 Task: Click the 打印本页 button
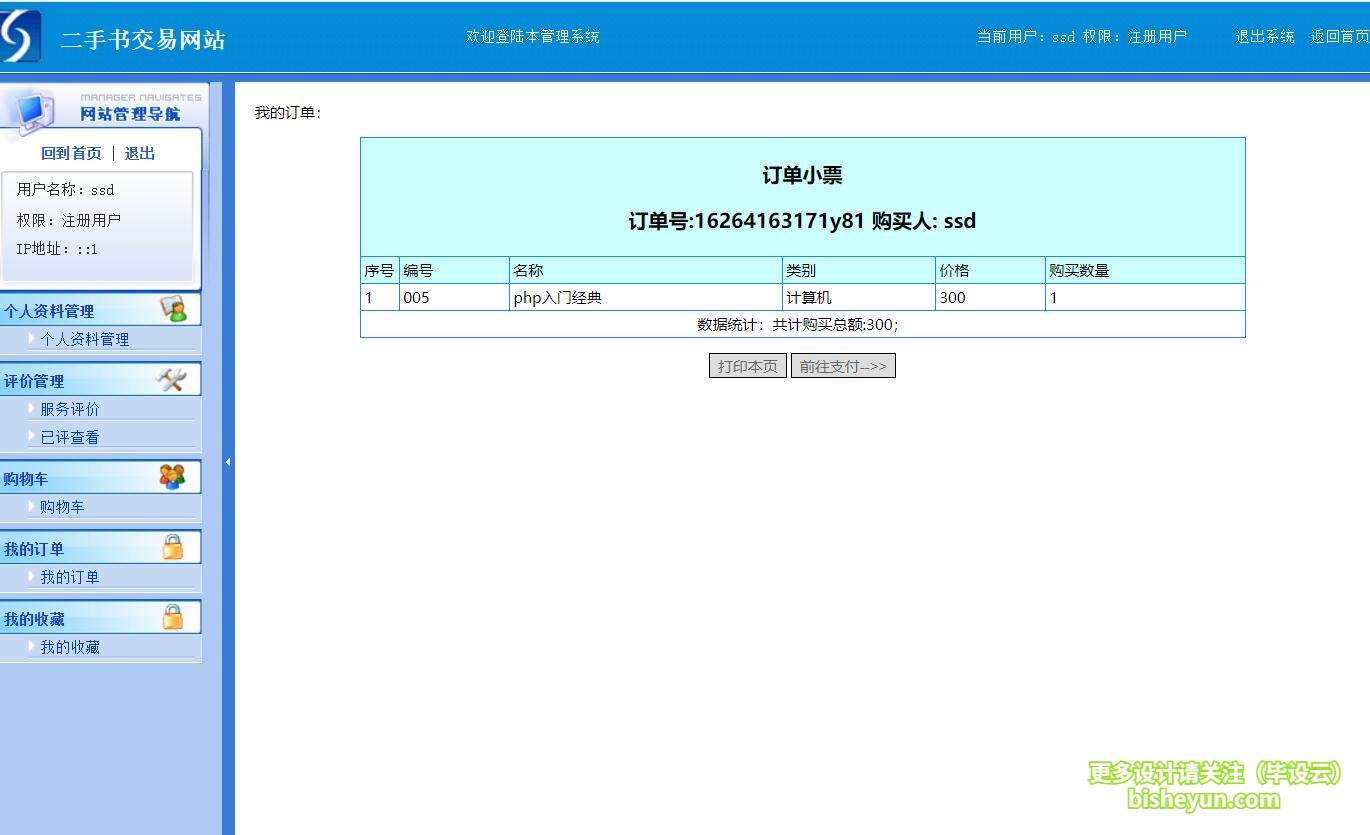(748, 366)
